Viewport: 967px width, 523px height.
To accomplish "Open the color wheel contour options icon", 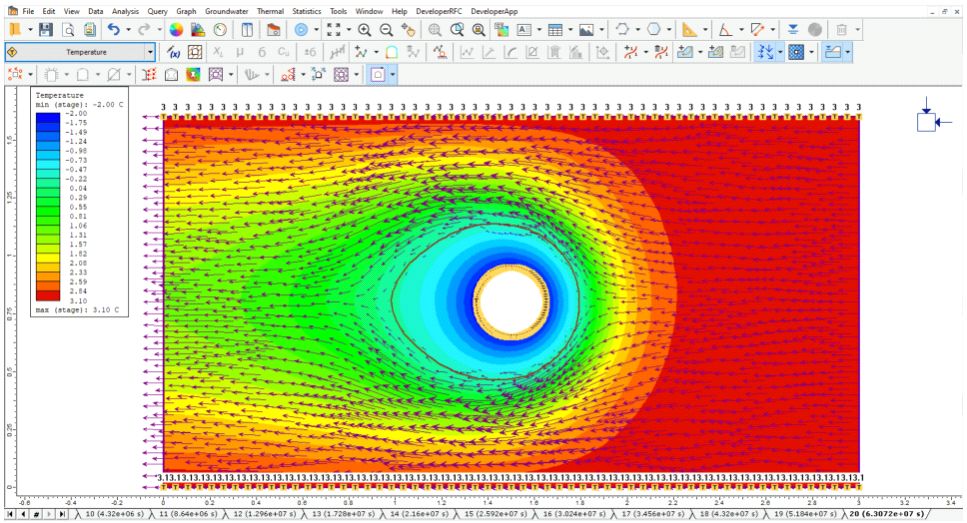I will click(176, 30).
